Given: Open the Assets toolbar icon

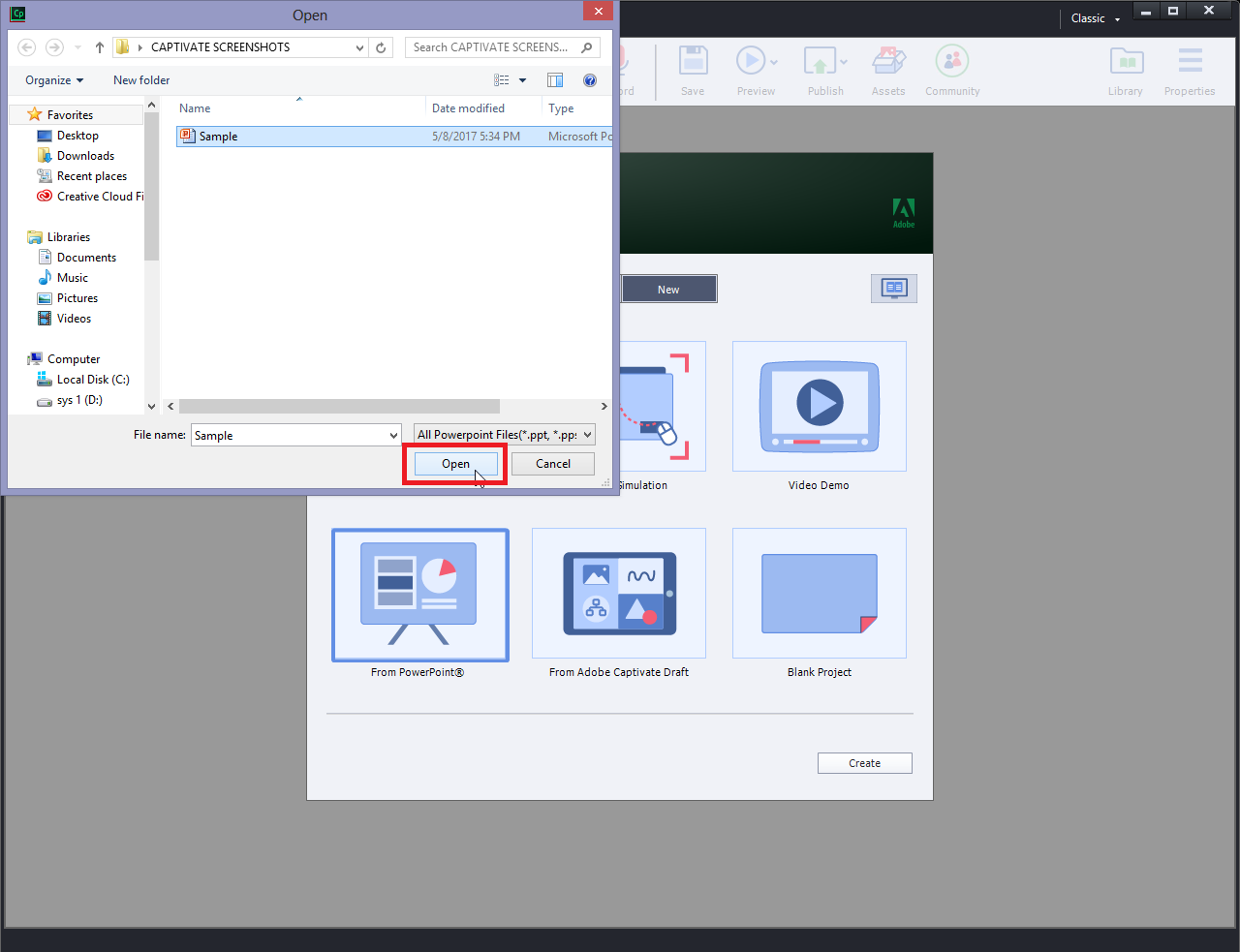Looking at the screenshot, I should 888,61.
